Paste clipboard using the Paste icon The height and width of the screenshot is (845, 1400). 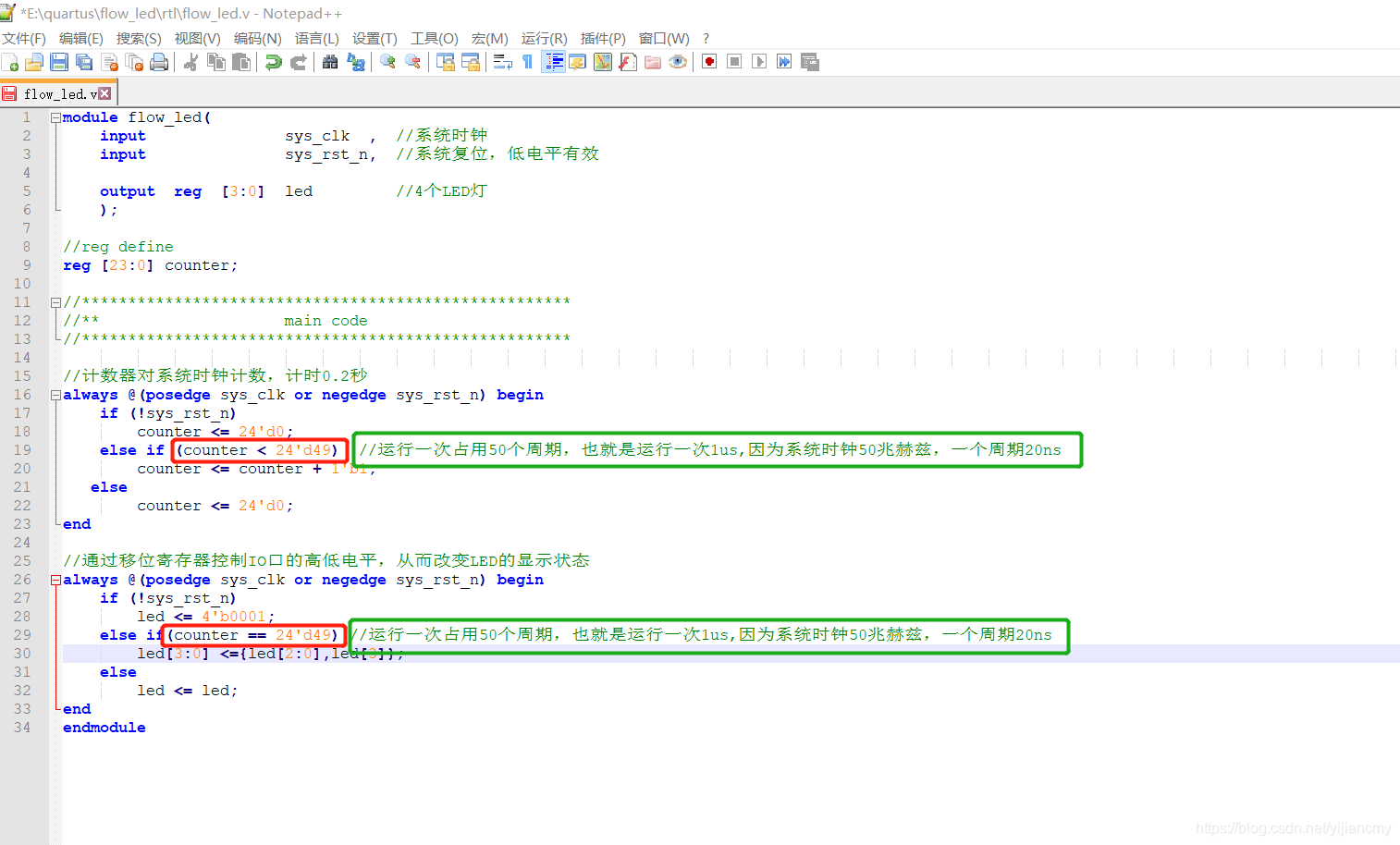pos(241,62)
